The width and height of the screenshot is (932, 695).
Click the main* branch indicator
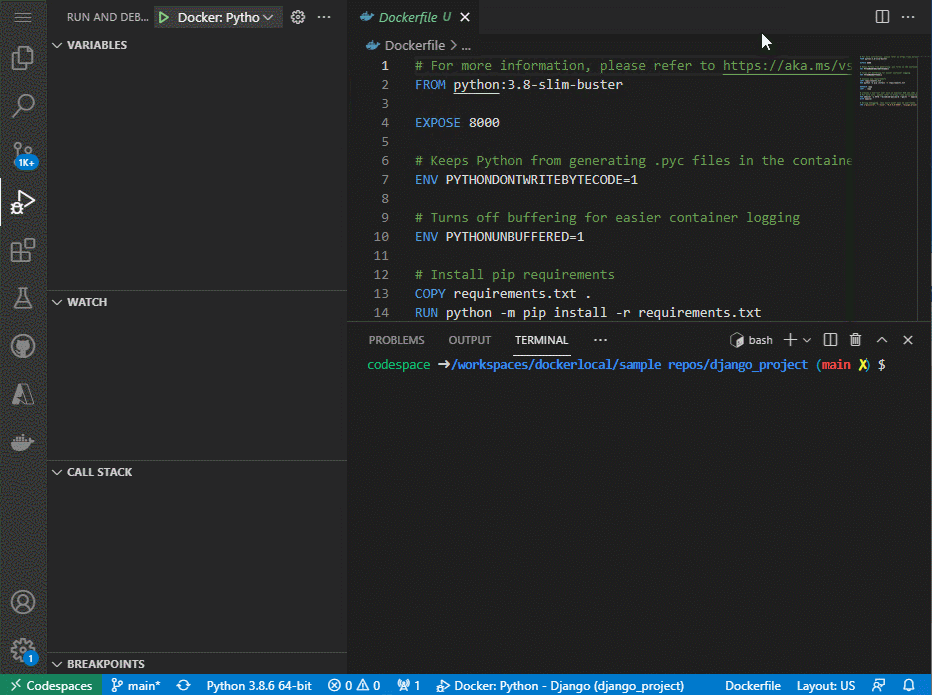coord(136,685)
